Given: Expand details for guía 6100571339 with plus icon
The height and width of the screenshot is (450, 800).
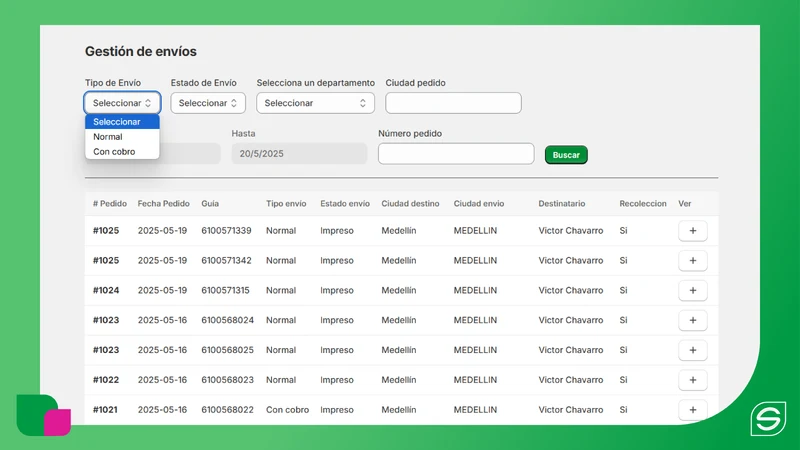Looking at the screenshot, I should click(692, 231).
